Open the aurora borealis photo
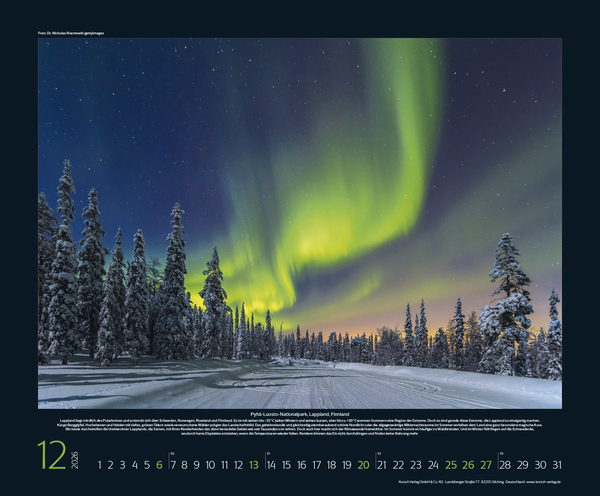 pyautogui.click(x=300, y=222)
